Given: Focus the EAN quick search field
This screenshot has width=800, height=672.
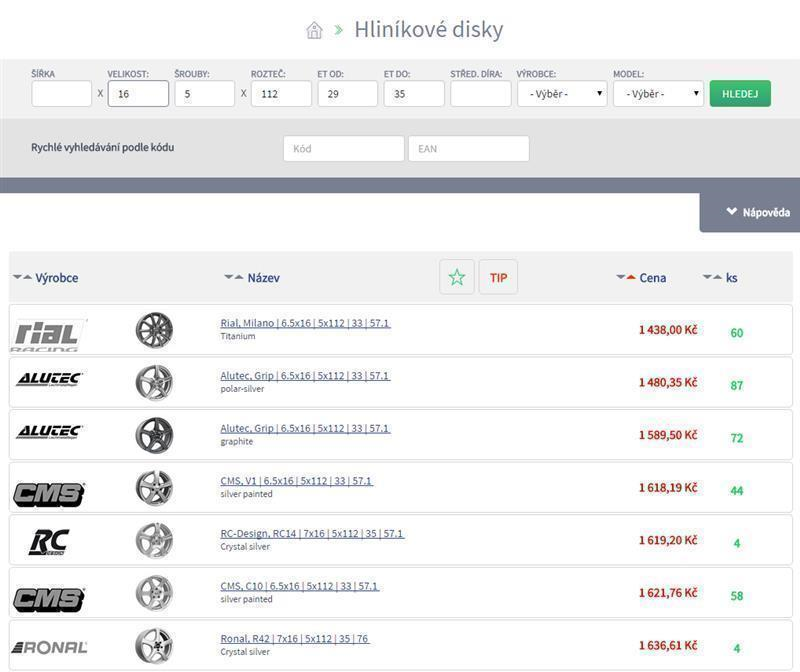Looking at the screenshot, I should click(x=468, y=148).
